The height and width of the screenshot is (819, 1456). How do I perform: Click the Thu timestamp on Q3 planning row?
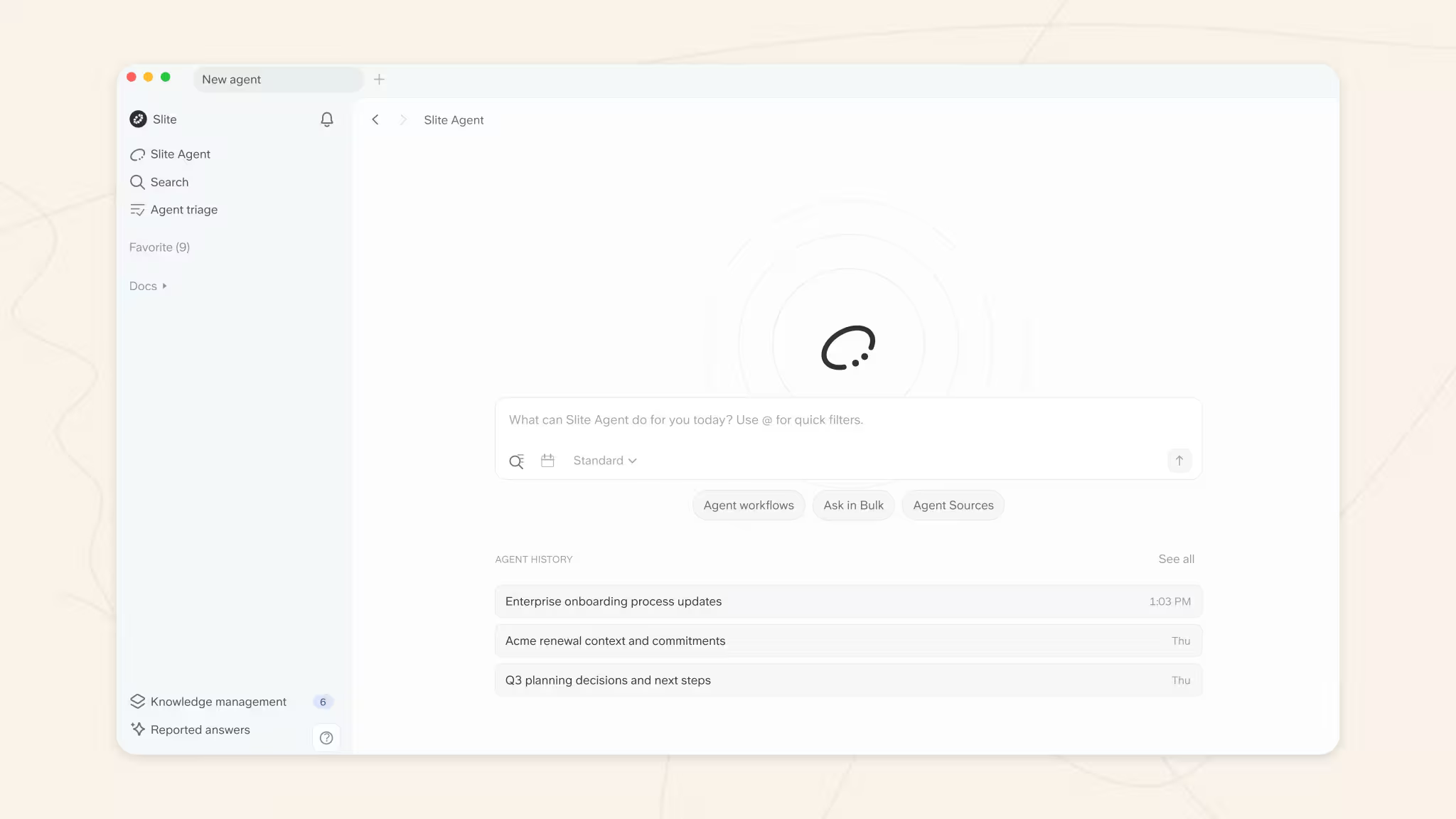[1181, 680]
